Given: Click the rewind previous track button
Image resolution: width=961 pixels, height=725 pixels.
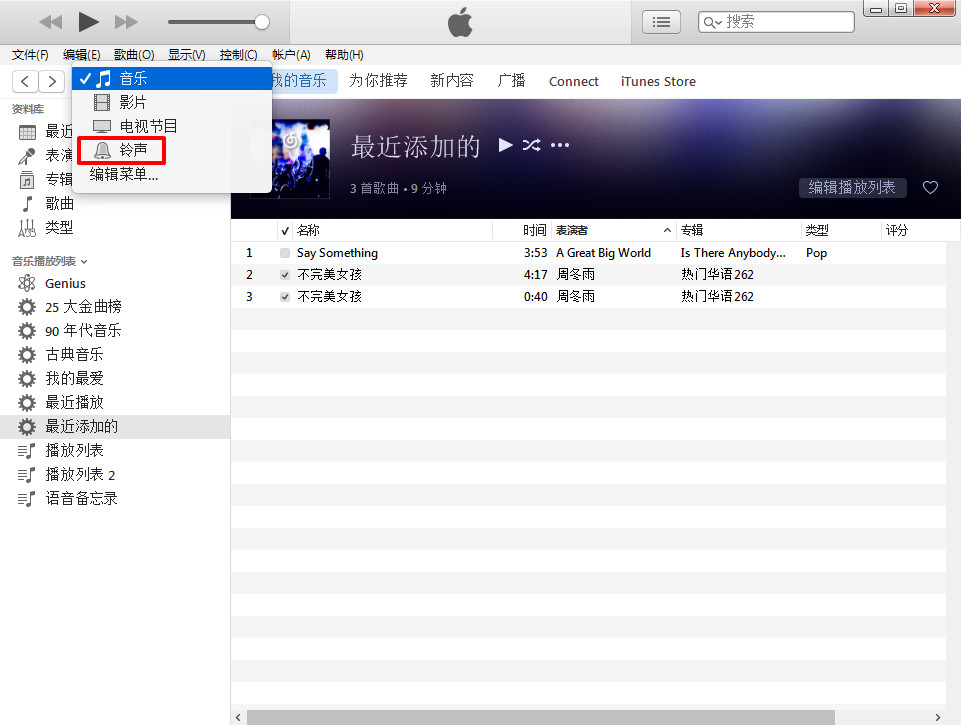Looking at the screenshot, I should tap(50, 23).
